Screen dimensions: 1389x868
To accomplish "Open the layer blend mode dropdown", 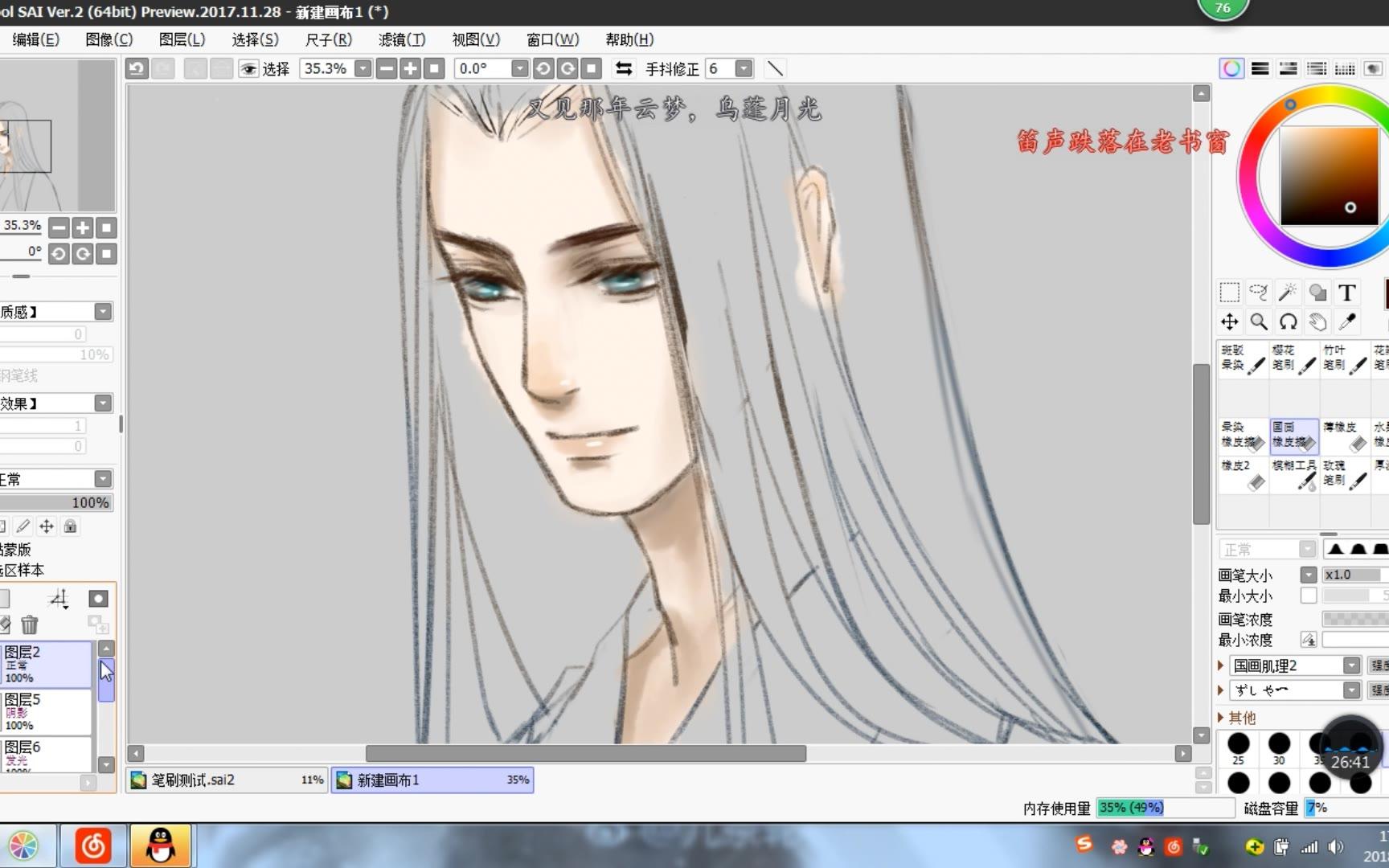I will pyautogui.click(x=103, y=479).
